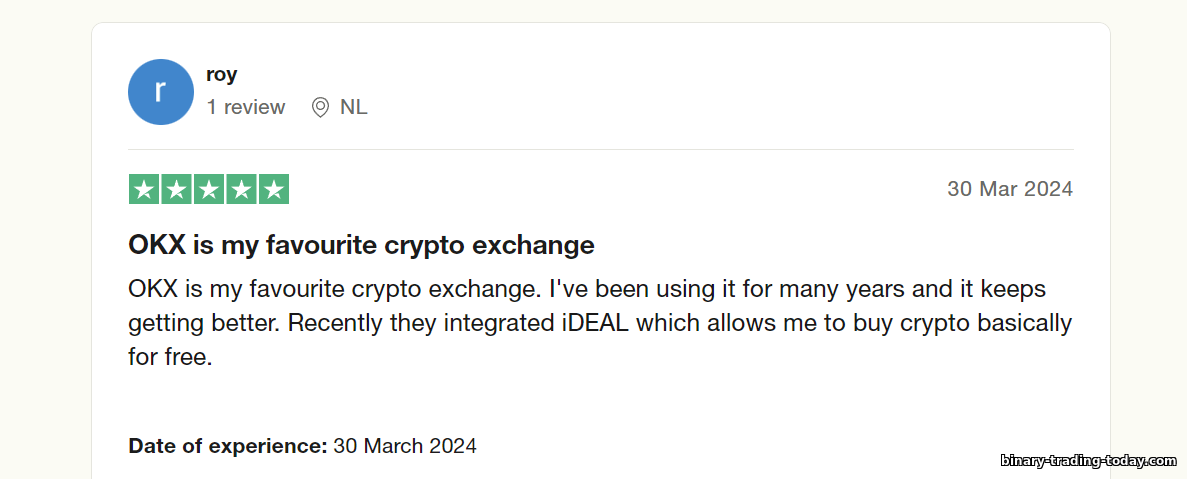Click the location pin icon
This screenshot has height=479, width=1187.
pos(320,107)
